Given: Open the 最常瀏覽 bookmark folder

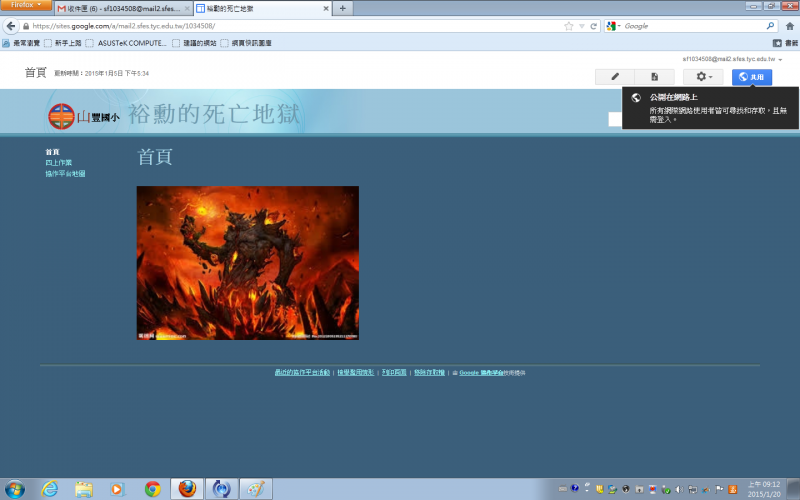Looking at the screenshot, I should 21,43.
